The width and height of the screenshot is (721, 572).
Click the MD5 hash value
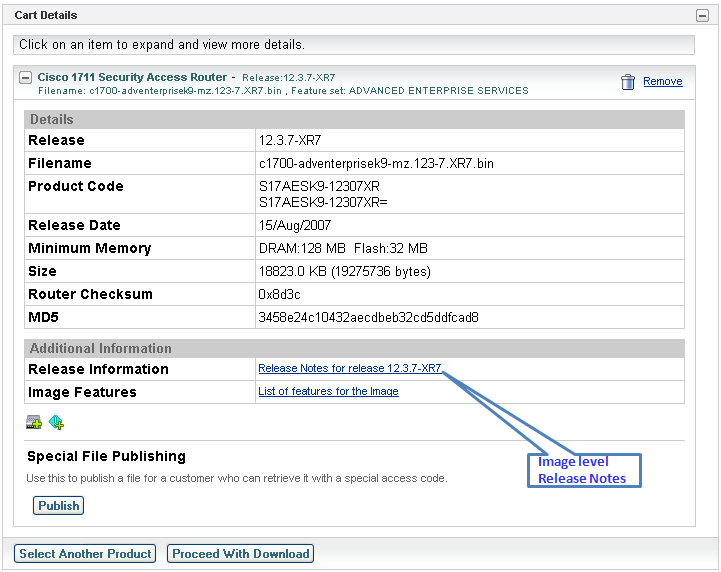(x=368, y=317)
